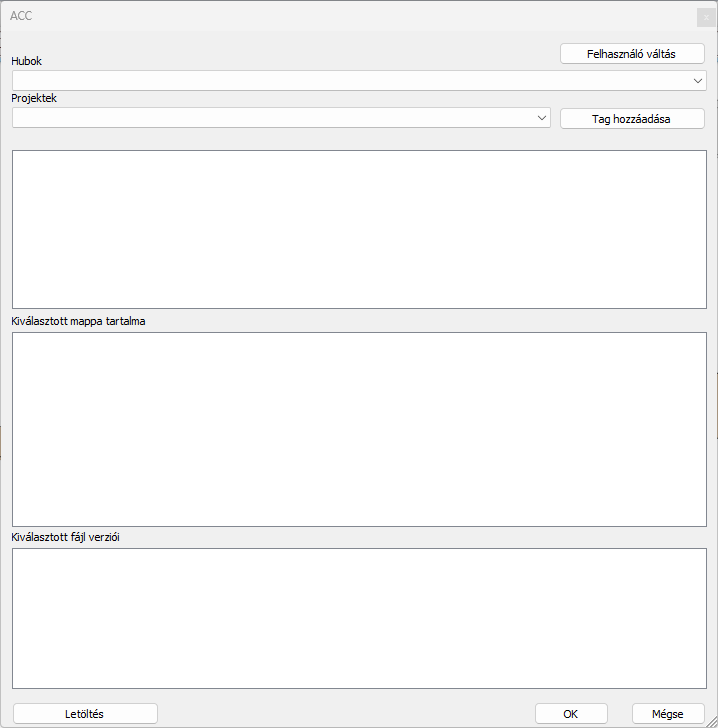Viewport: 718px width, 728px height.
Task: Open the Projektek dropdown arrow
Action: tap(542, 118)
